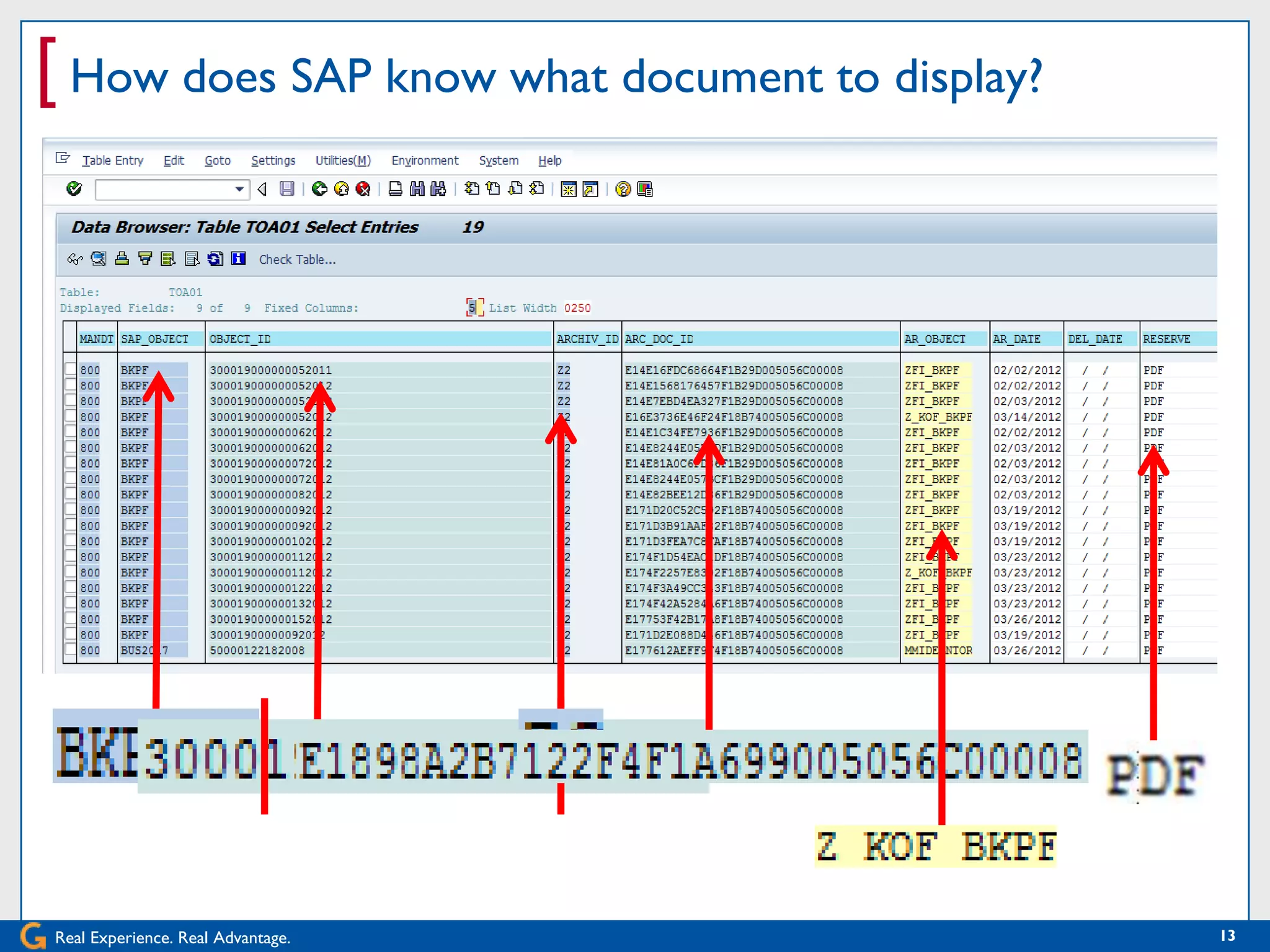Click the Find binoculars icon
The image size is (1270, 952).
(x=417, y=189)
